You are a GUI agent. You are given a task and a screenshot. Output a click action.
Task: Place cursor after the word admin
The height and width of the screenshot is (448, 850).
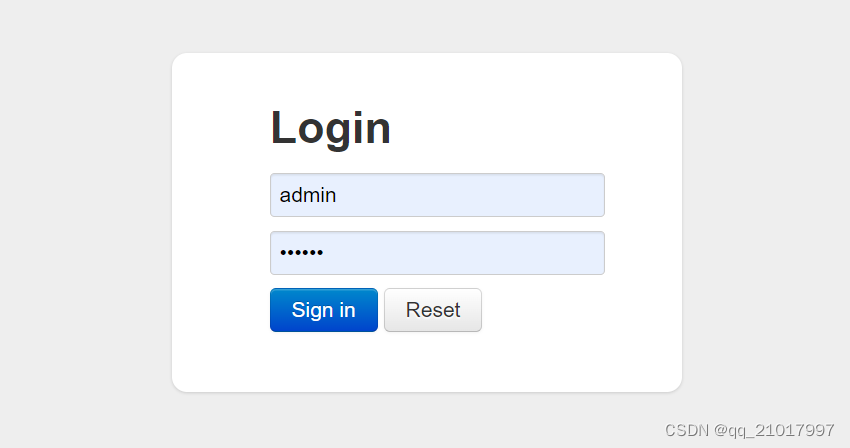(337, 195)
